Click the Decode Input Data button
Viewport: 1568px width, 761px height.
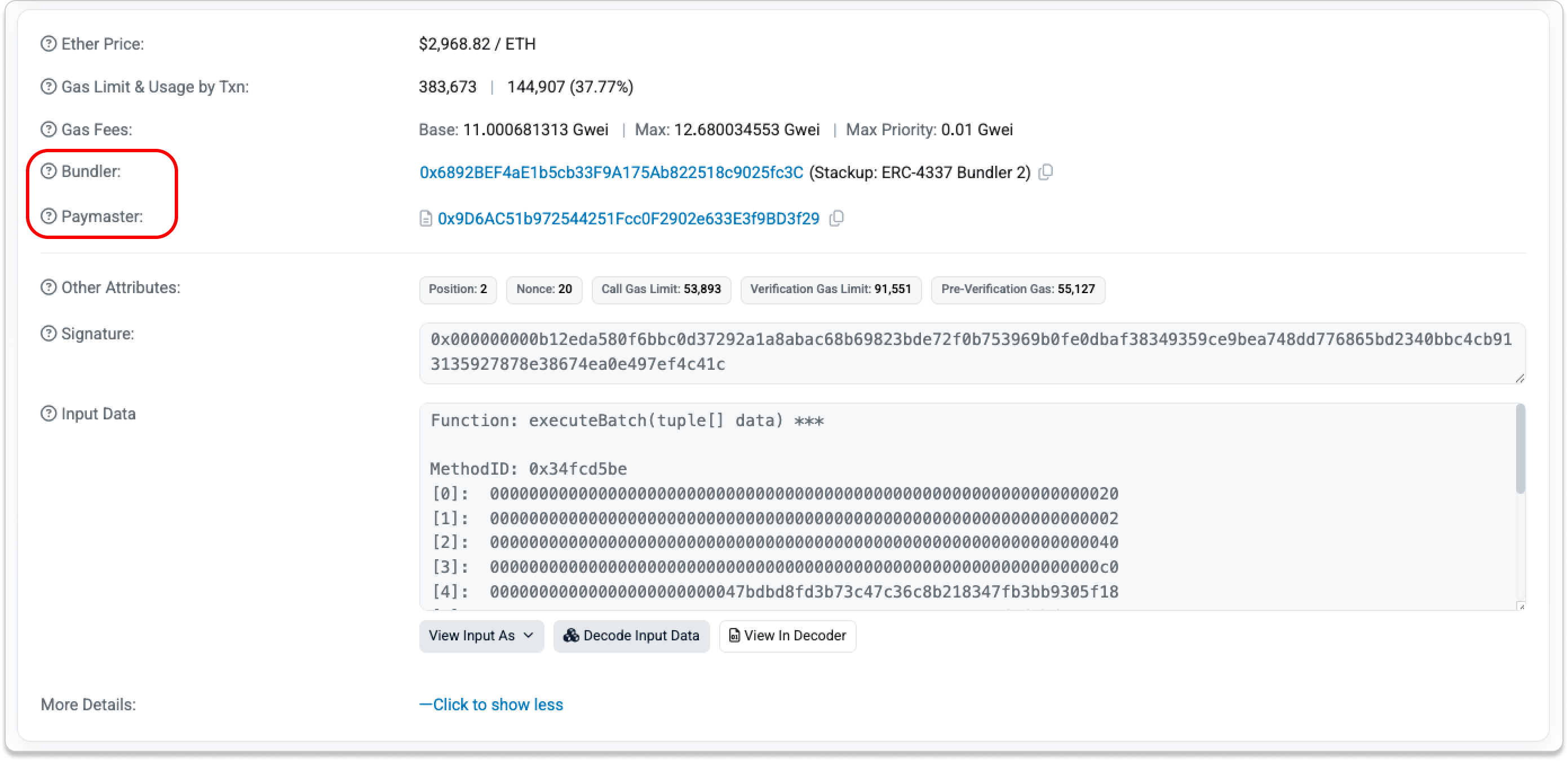631,636
